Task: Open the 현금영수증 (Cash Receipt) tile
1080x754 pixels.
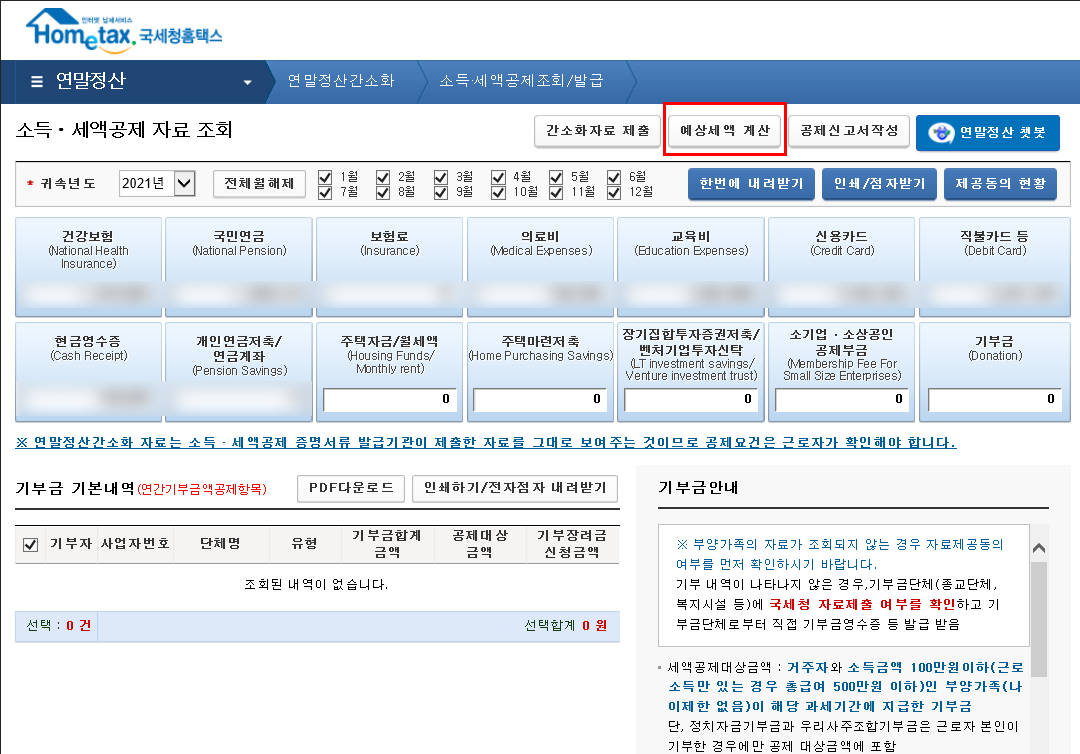Action: pos(88,372)
